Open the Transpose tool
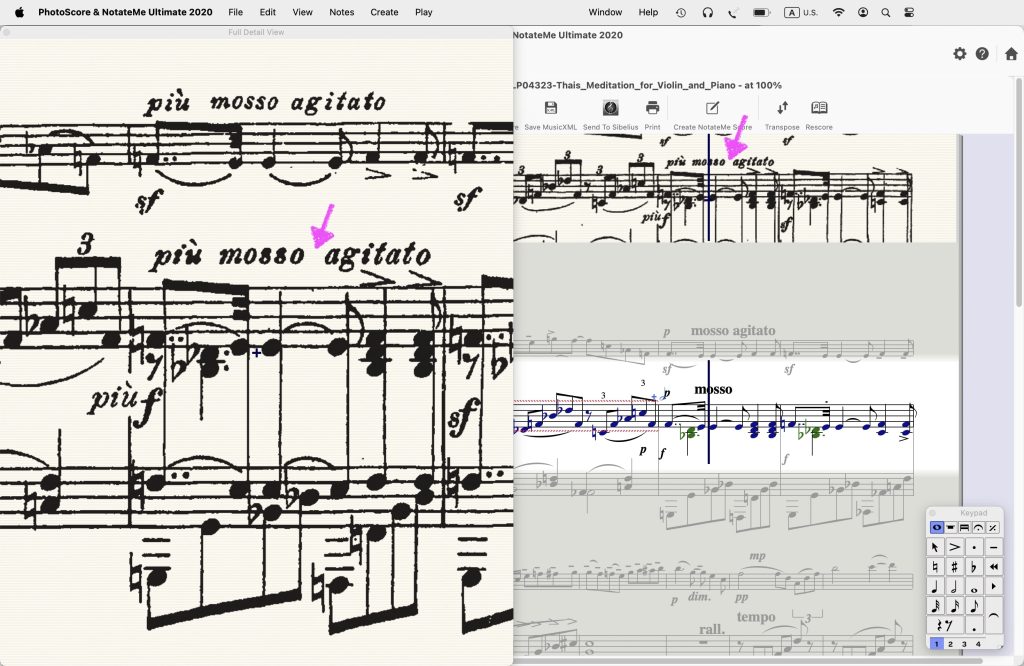The height and width of the screenshot is (666, 1024). (x=782, y=108)
